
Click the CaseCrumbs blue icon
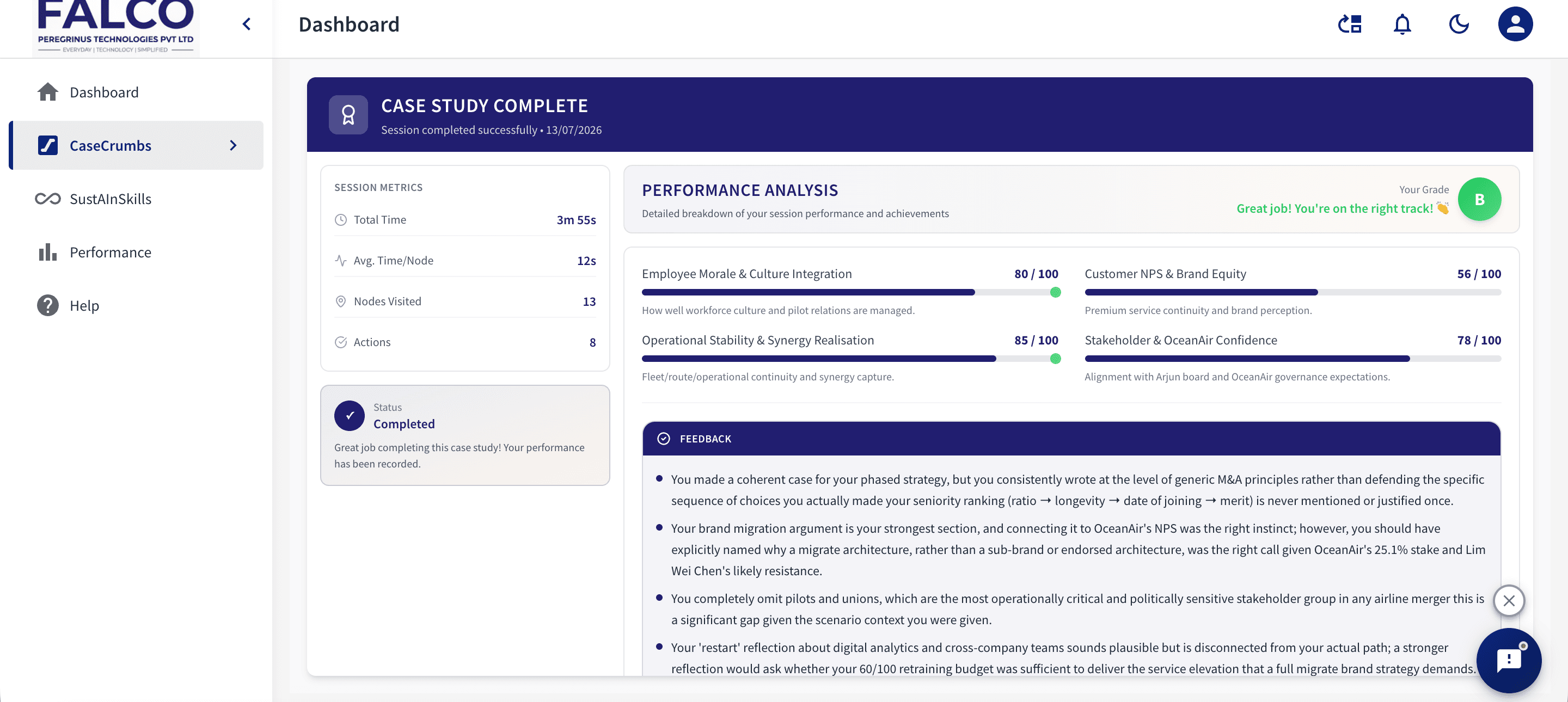point(47,145)
